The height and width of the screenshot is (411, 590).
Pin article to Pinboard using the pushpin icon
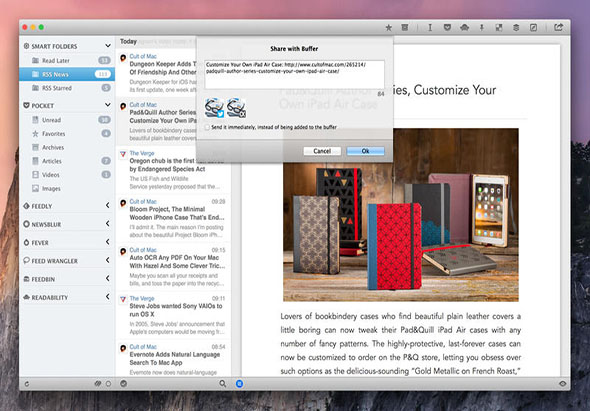pos(482,27)
